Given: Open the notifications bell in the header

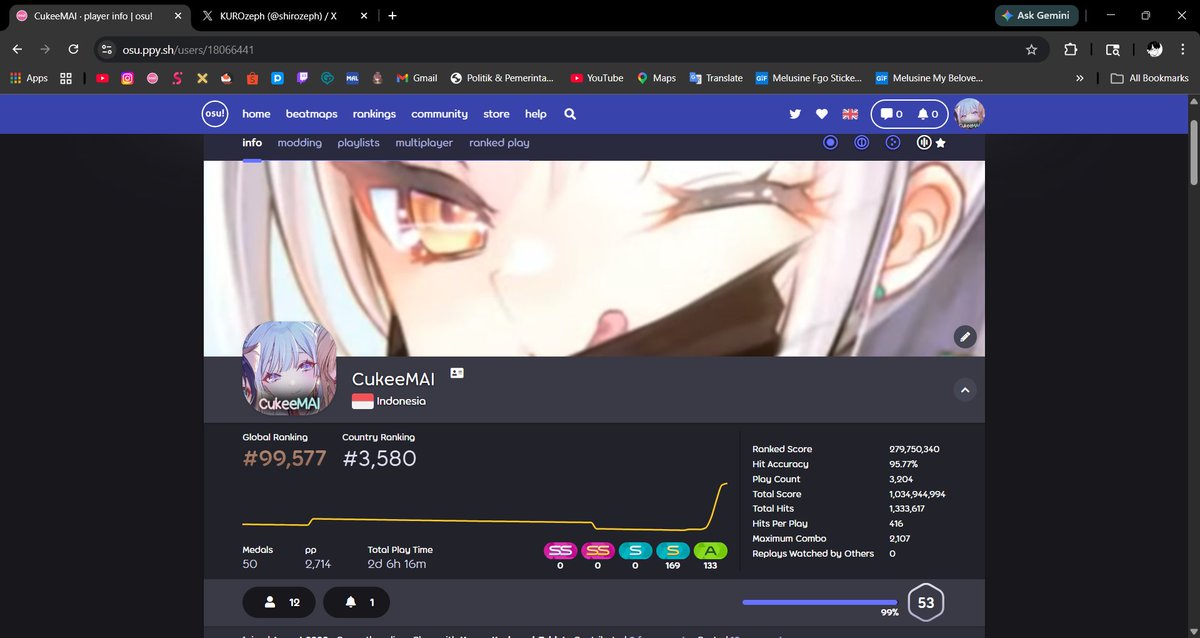Looking at the screenshot, I should (x=926, y=114).
